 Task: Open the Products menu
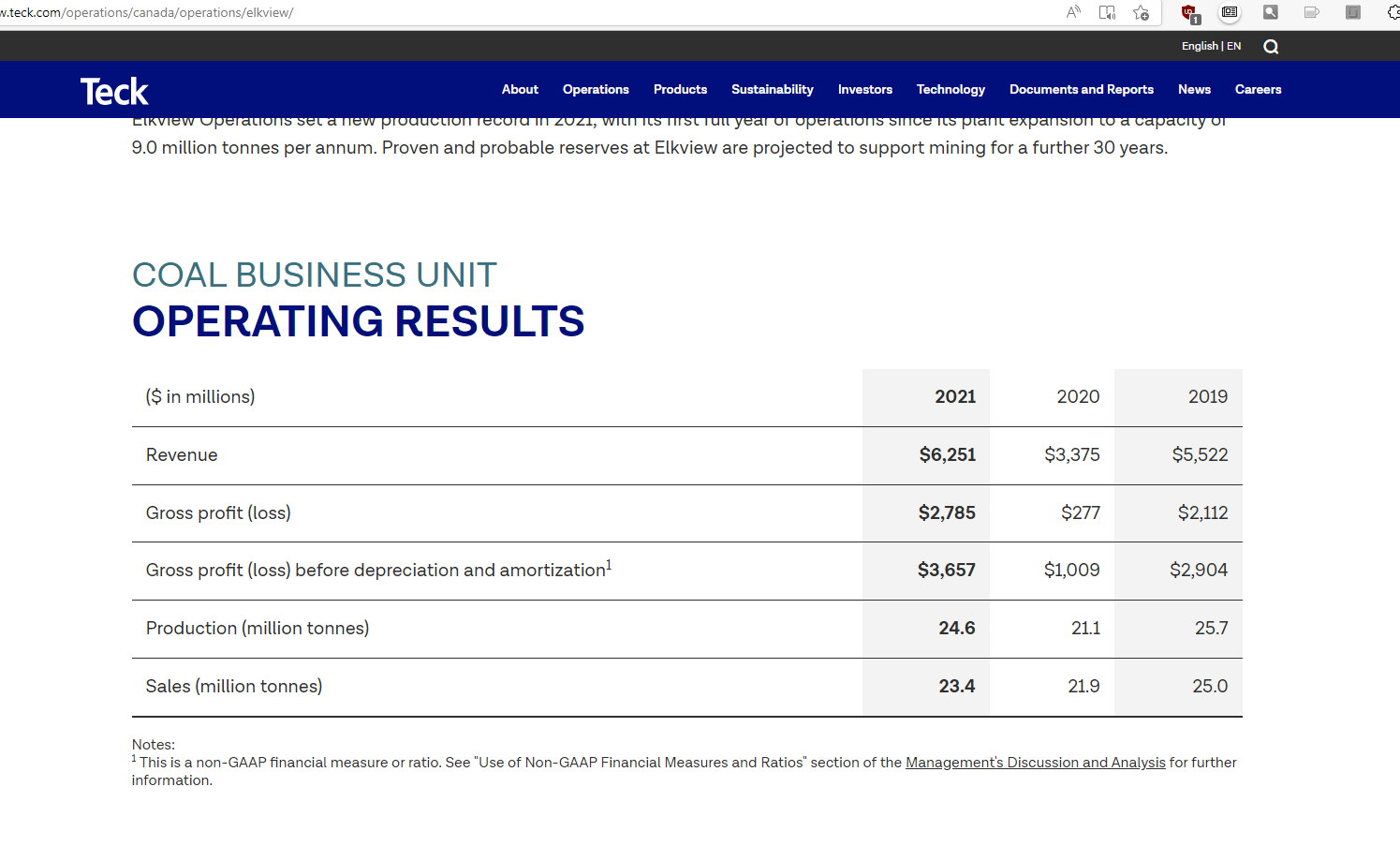680,89
